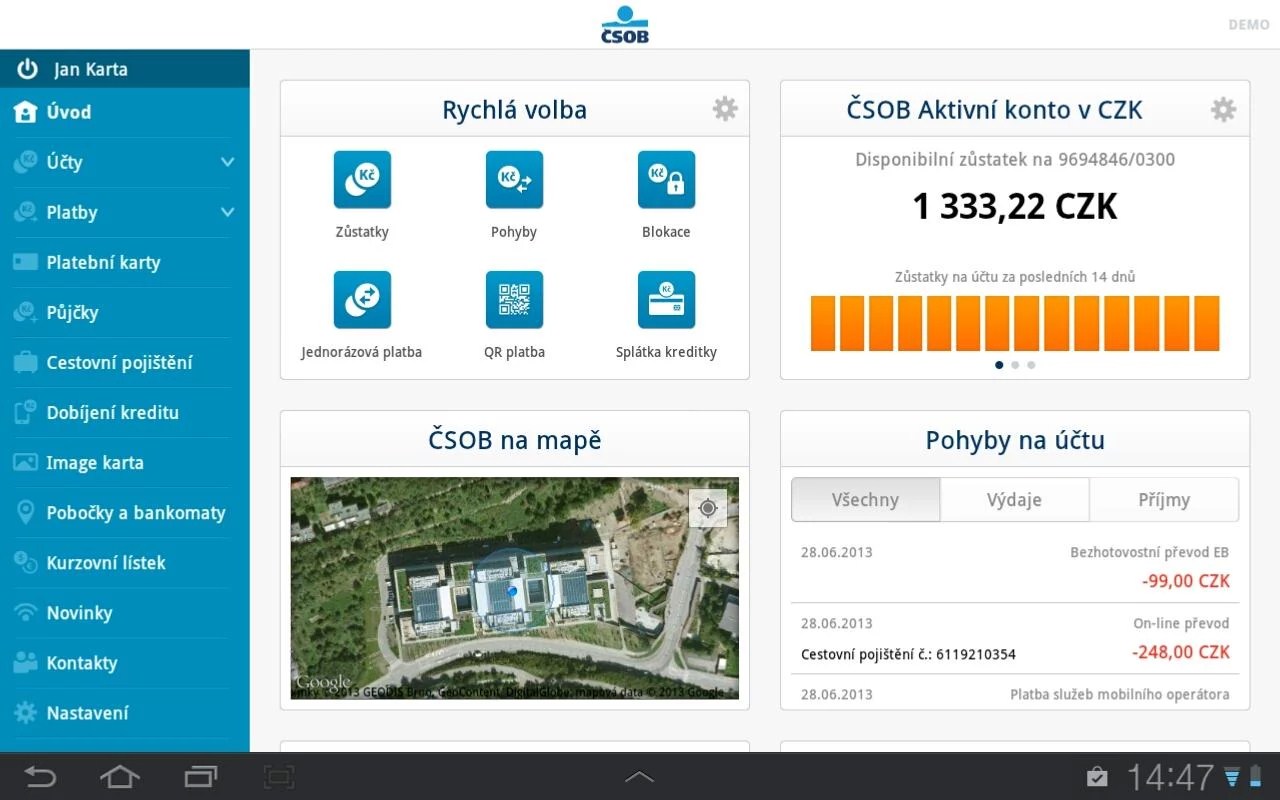Open the -99,00 CZK Bezhotovostní převod transaction
This screenshot has width=1280, height=800.
[x=1015, y=567]
